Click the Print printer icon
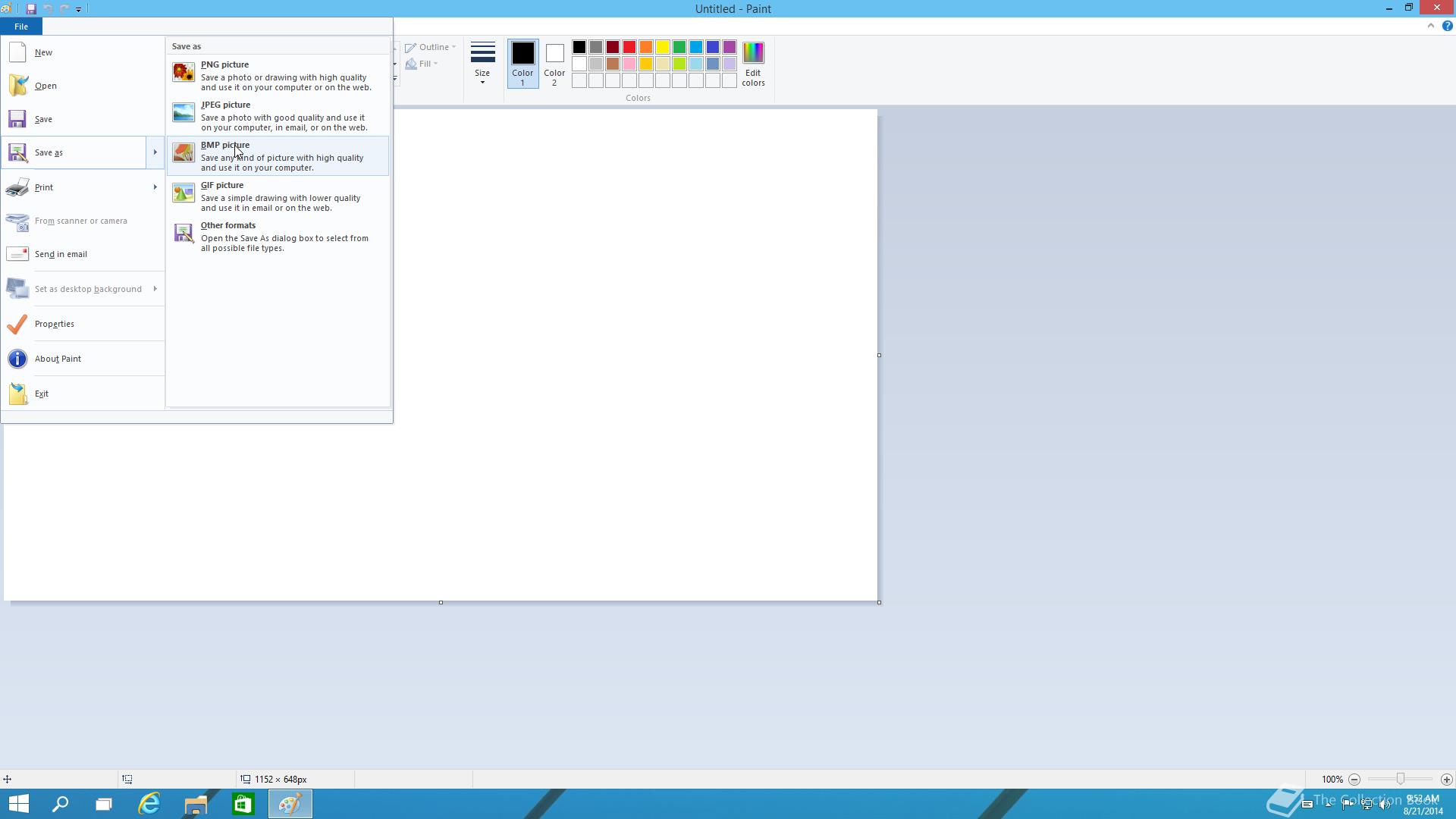 click(17, 187)
